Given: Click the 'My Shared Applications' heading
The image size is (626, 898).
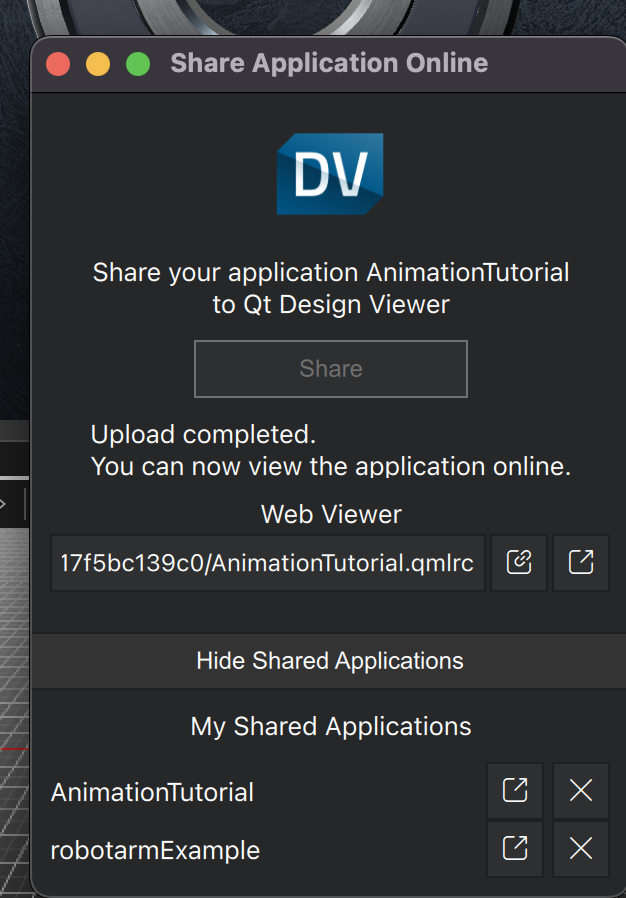Looking at the screenshot, I should (331, 727).
